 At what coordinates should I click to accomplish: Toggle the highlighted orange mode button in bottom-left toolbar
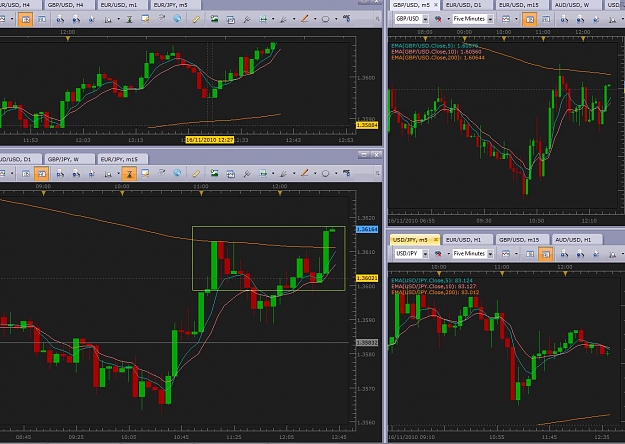click(42, 173)
